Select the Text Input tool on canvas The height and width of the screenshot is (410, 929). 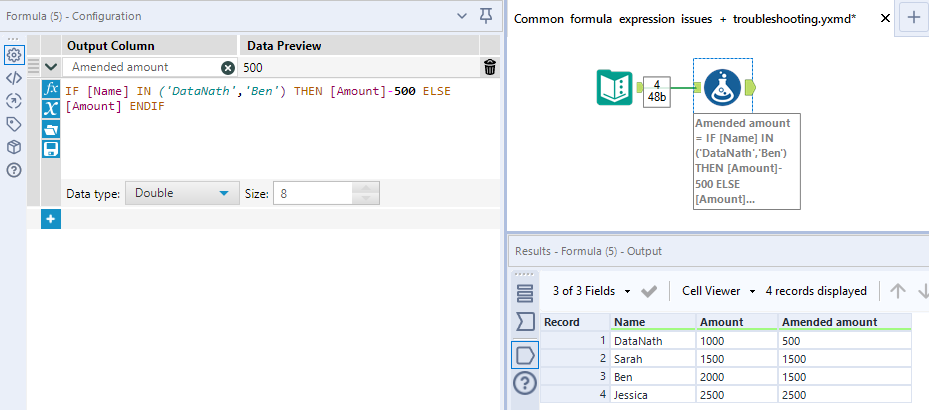(616, 87)
